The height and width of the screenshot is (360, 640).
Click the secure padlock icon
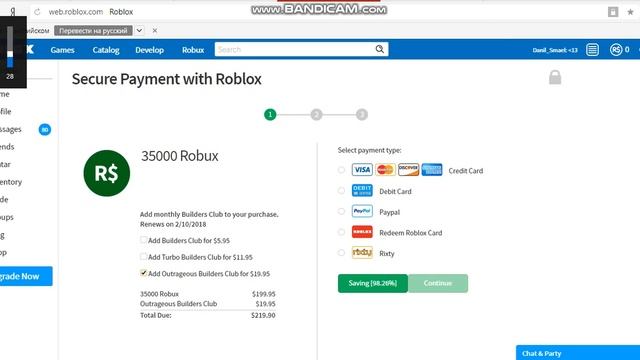coord(555,77)
